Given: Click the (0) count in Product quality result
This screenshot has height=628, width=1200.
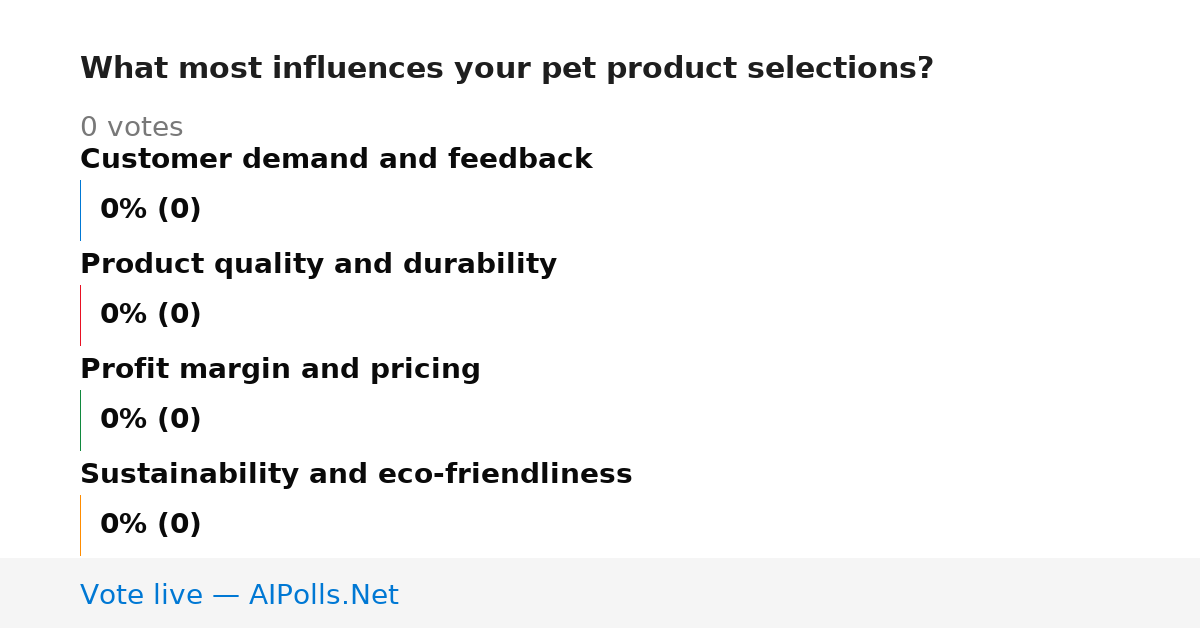Looking at the screenshot, I should click(179, 315).
